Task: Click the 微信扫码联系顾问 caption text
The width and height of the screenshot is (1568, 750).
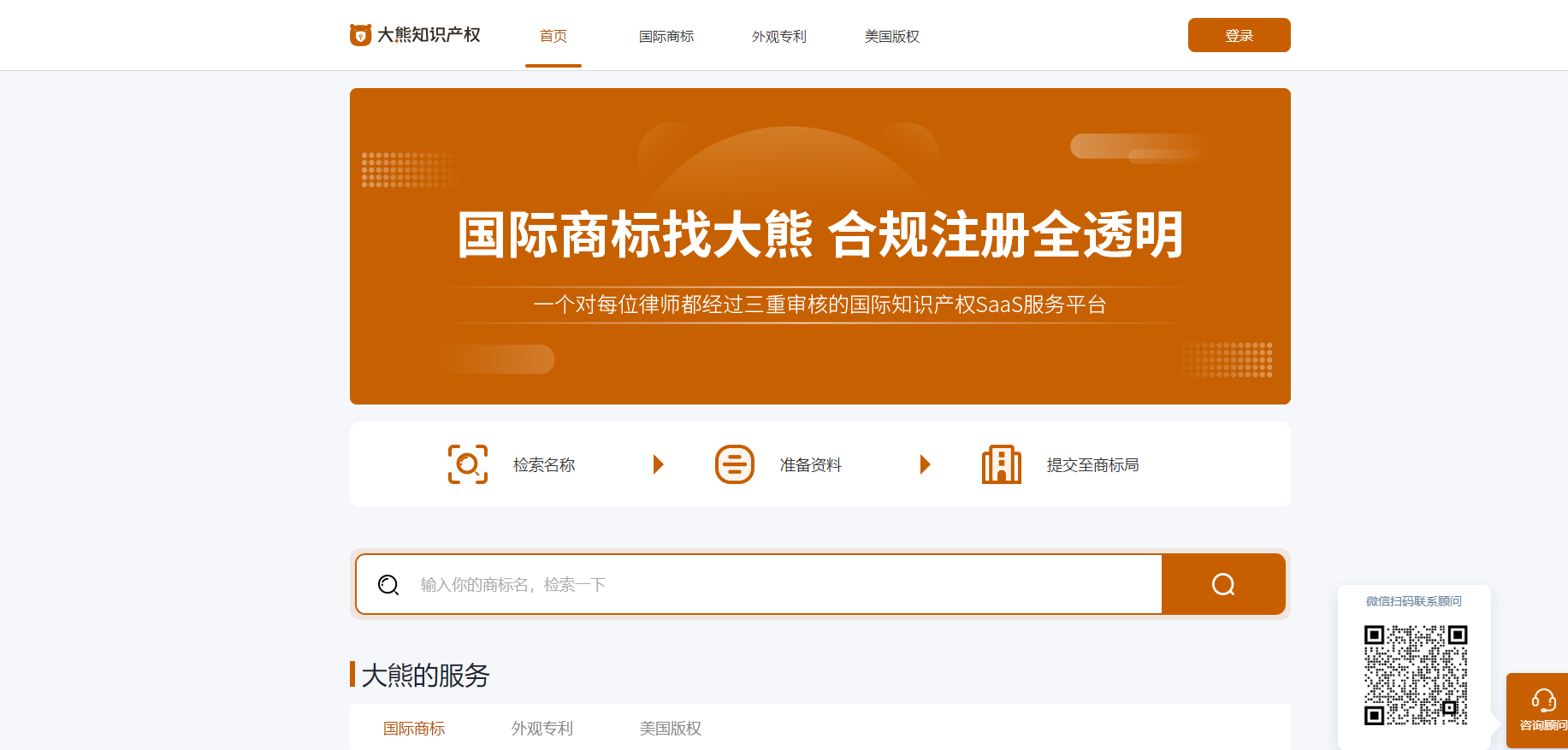Action: point(1414,601)
